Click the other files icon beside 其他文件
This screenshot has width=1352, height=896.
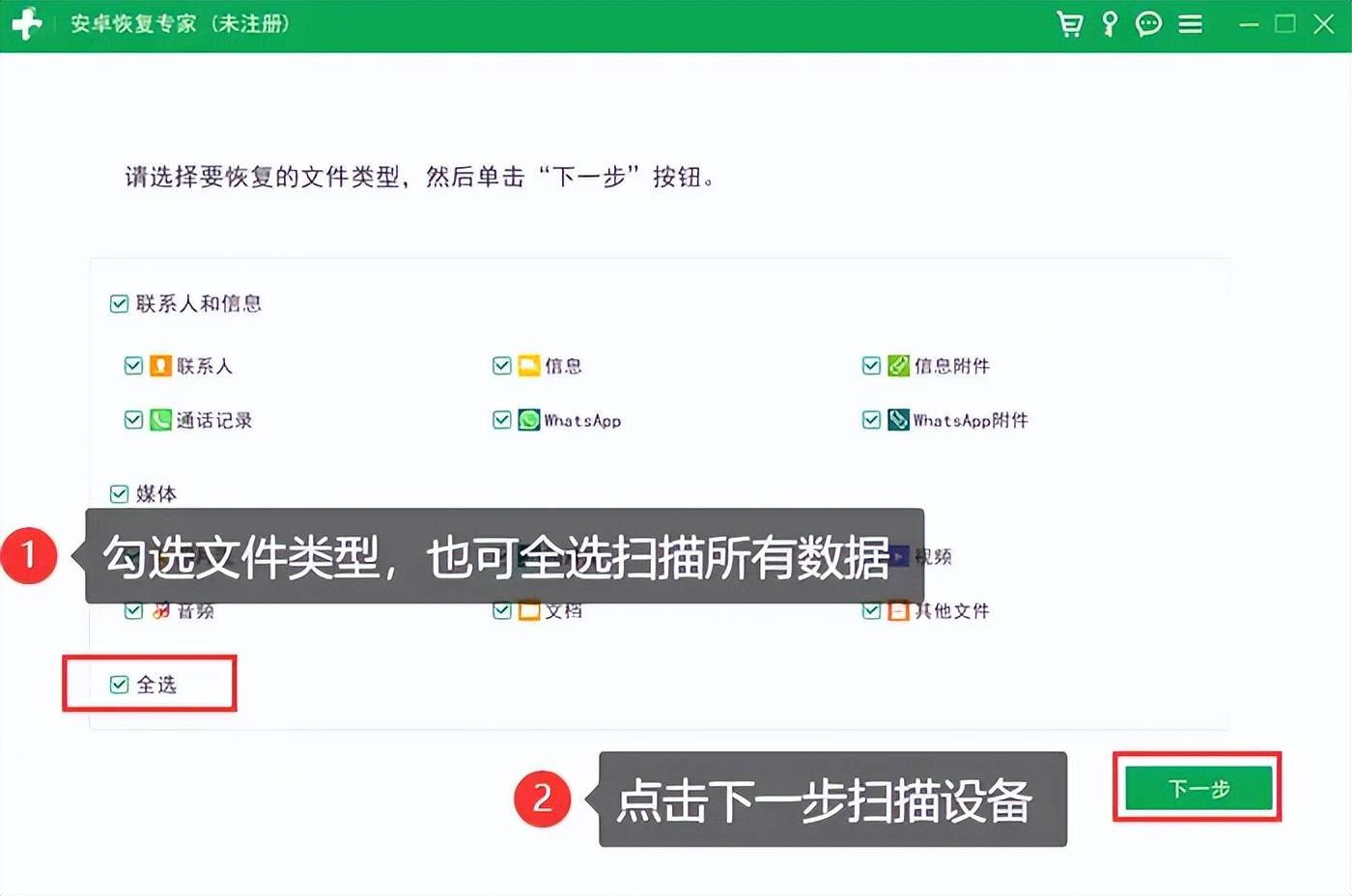click(898, 610)
